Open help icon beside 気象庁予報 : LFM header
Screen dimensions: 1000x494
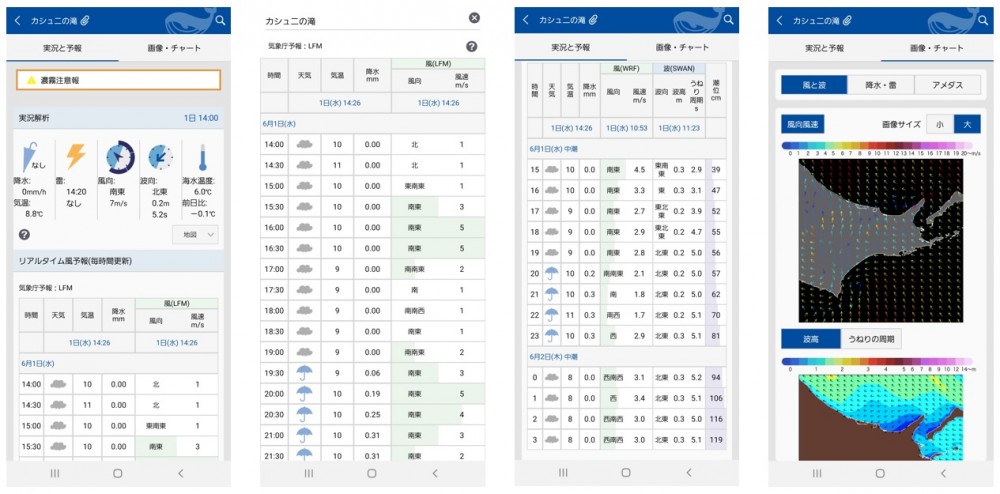(471, 46)
